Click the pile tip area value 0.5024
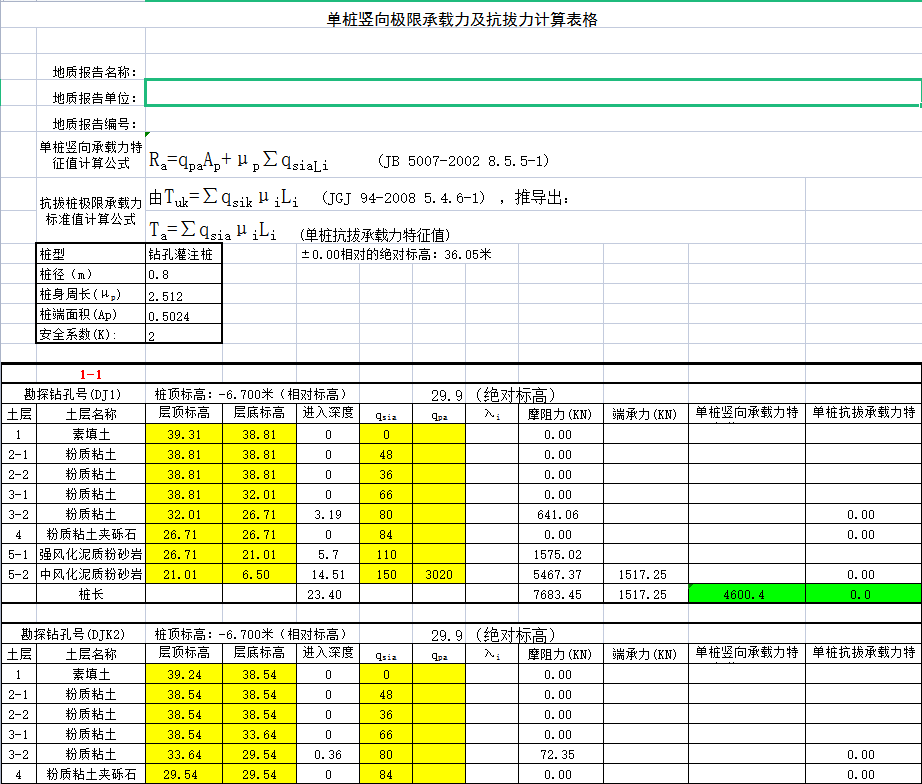This screenshot has height=784, width=922. [x=183, y=314]
